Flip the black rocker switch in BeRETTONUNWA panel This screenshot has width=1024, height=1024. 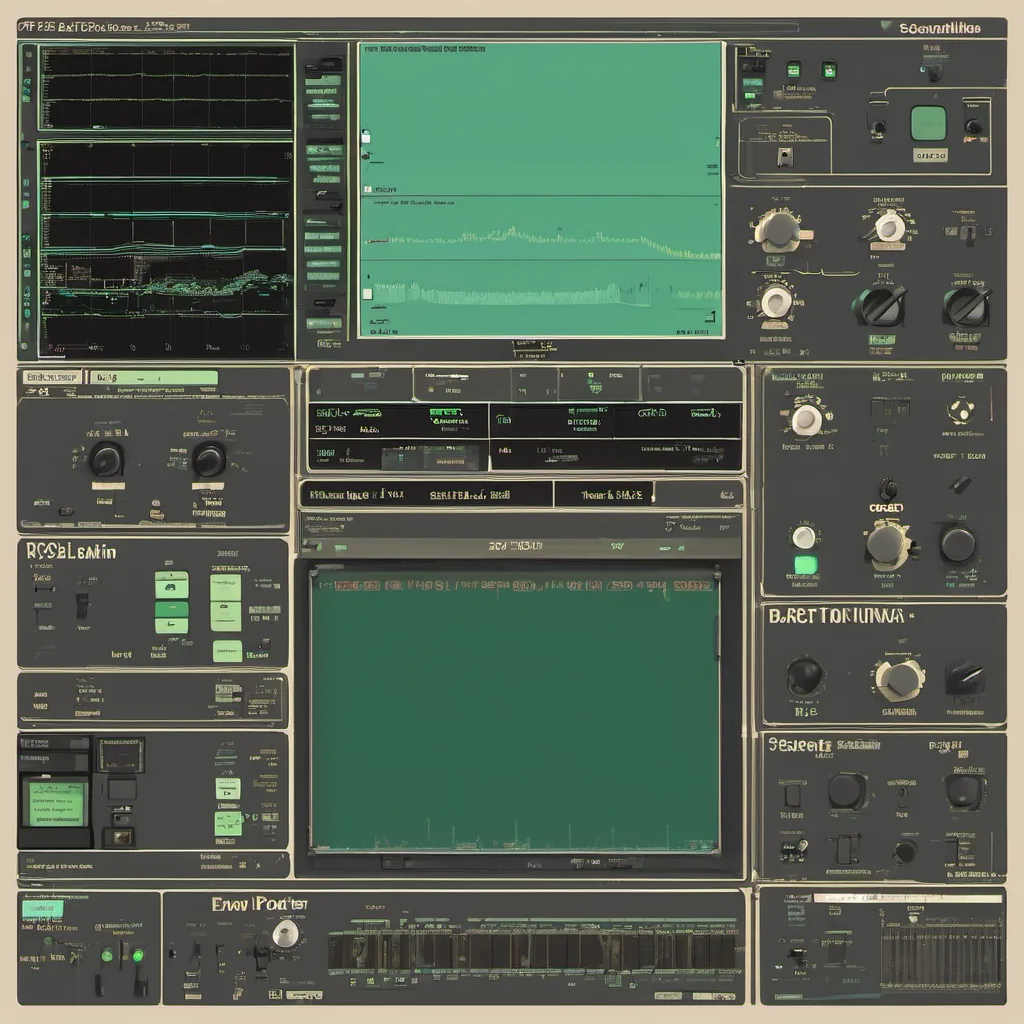point(965,678)
